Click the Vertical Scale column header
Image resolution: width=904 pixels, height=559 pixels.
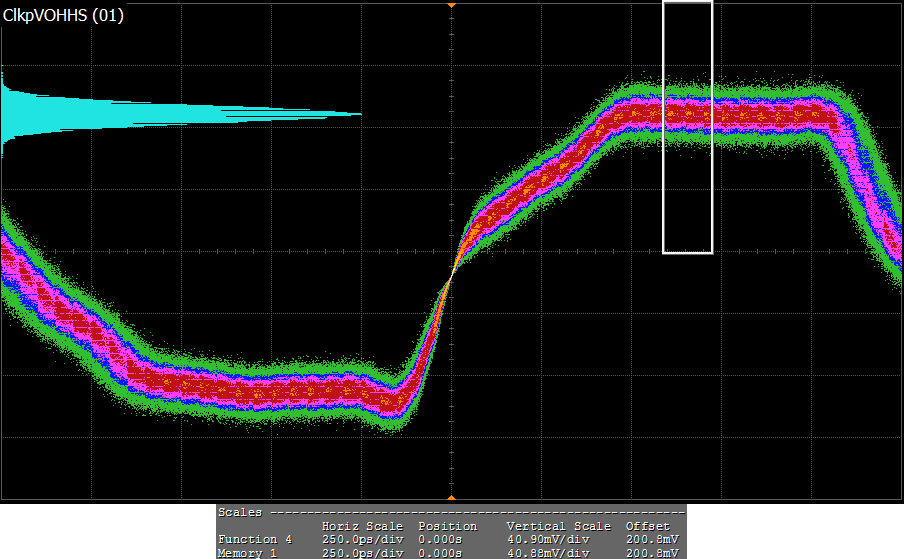558,526
